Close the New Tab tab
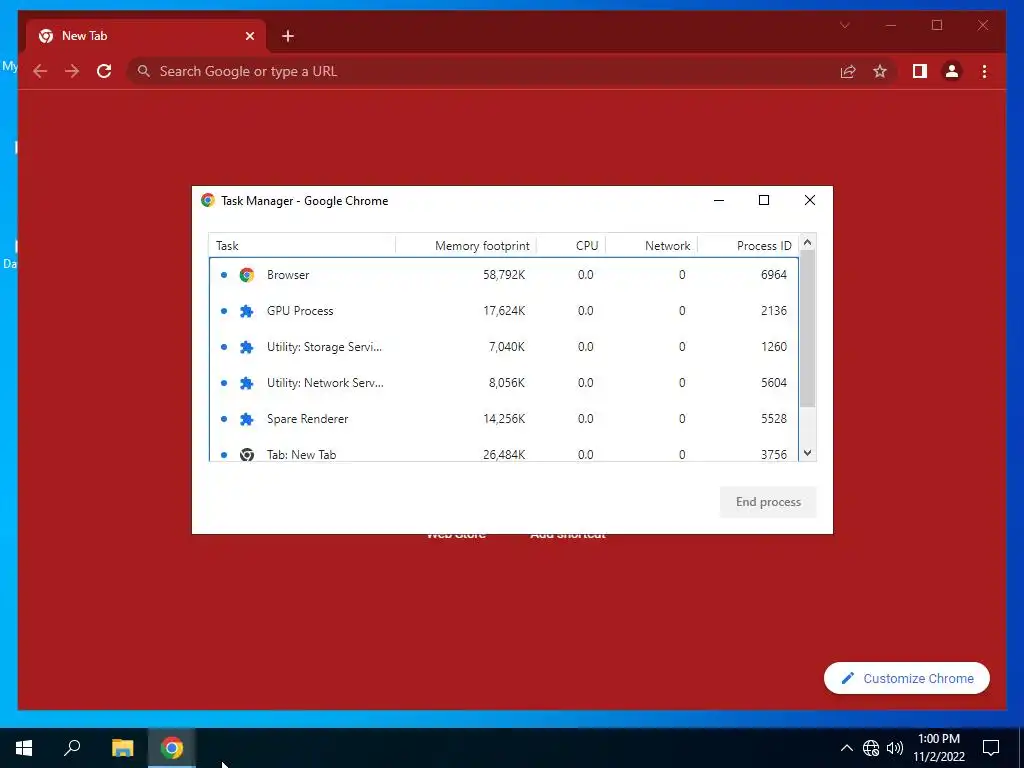Screen dimensions: 1024x768 (249, 36)
